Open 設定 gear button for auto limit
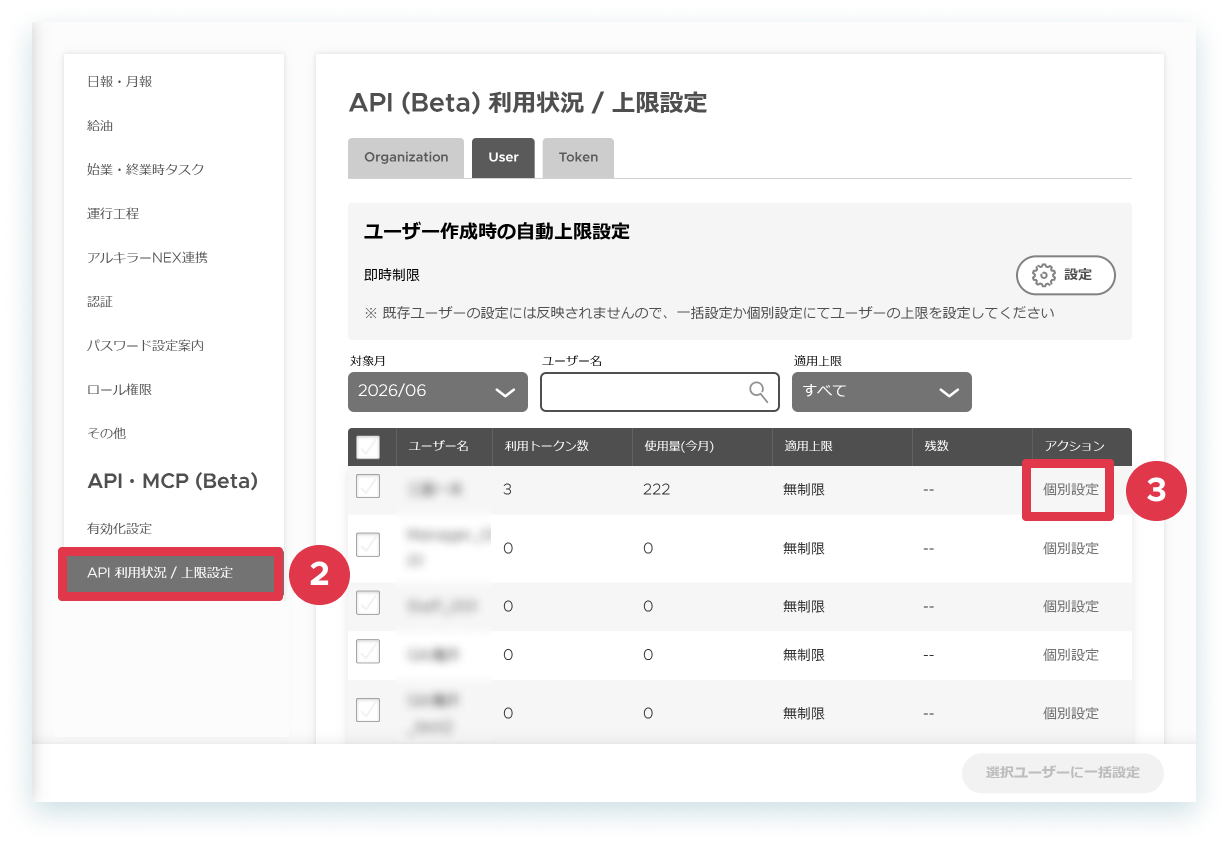The image size is (1228, 844). (x=1065, y=275)
